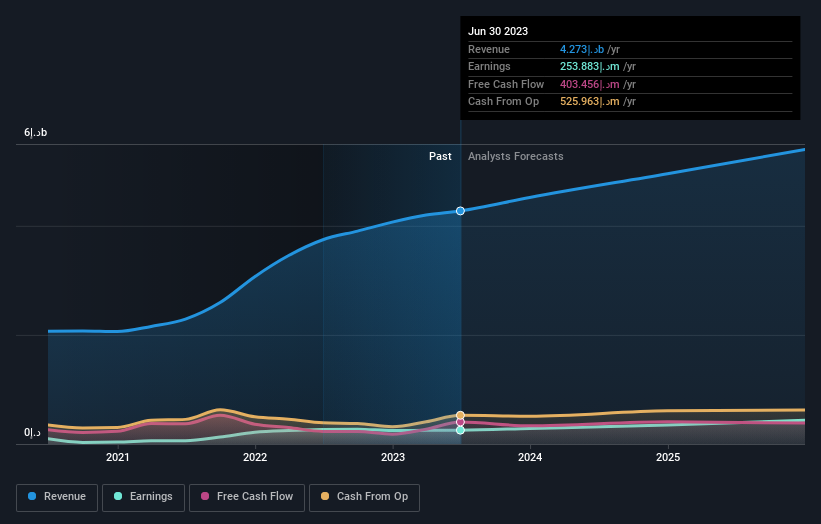Image resolution: width=821 pixels, height=524 pixels.
Task: Click the 'Analysts Forecasts' label
Action: (x=516, y=157)
